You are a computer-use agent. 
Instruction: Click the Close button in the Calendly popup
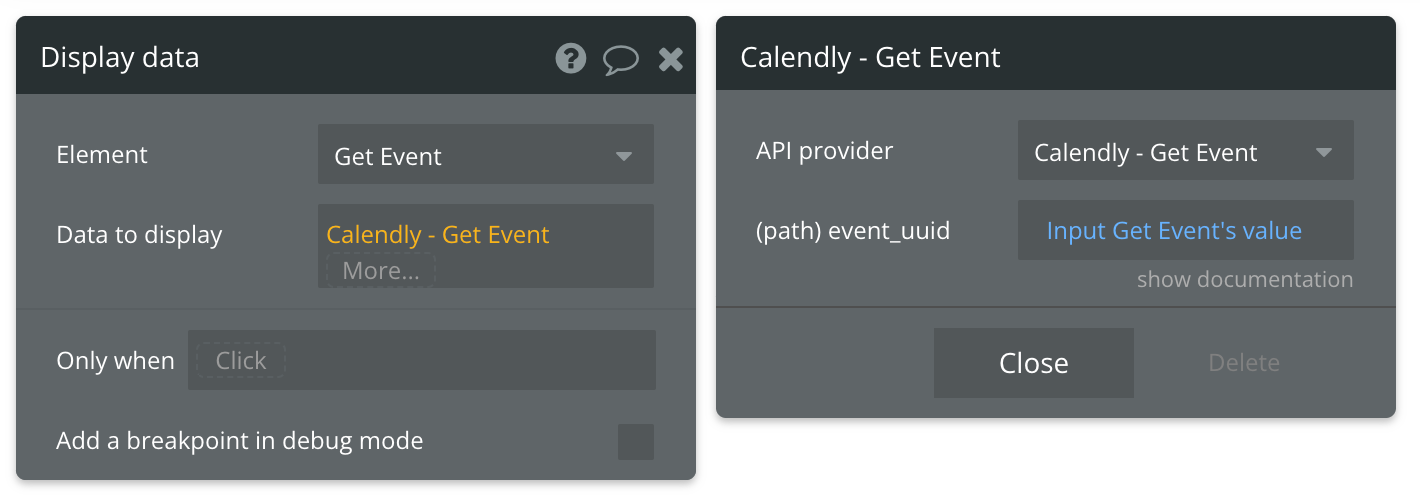point(1034,362)
